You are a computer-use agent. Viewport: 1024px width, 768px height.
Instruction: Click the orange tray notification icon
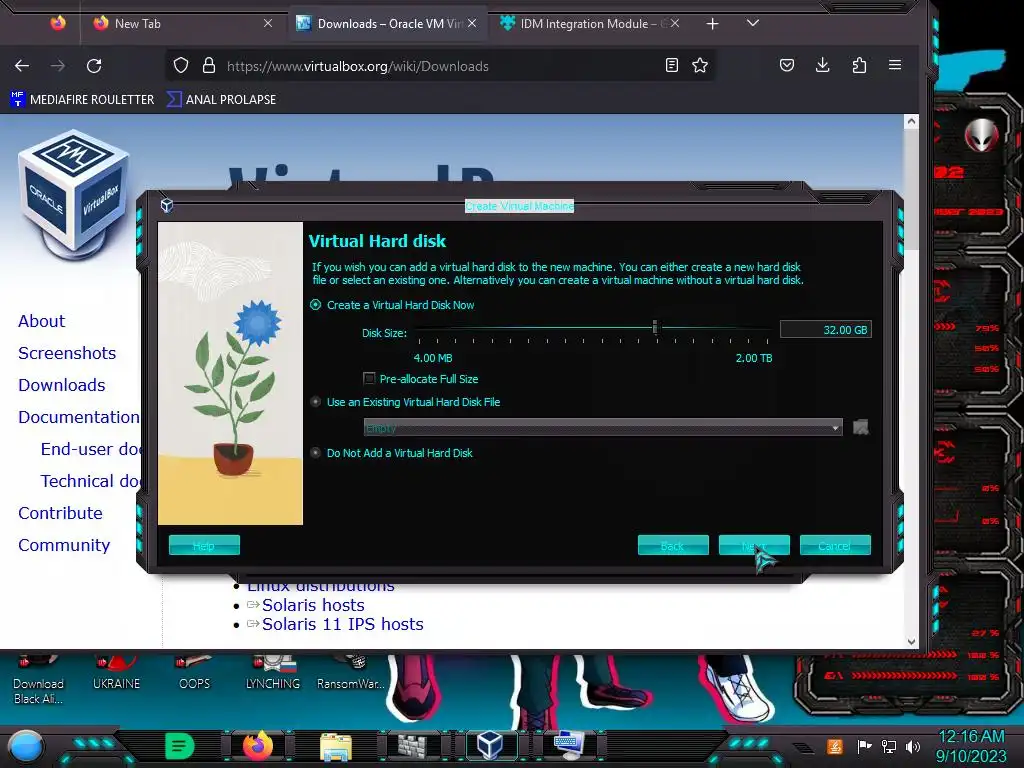point(835,746)
